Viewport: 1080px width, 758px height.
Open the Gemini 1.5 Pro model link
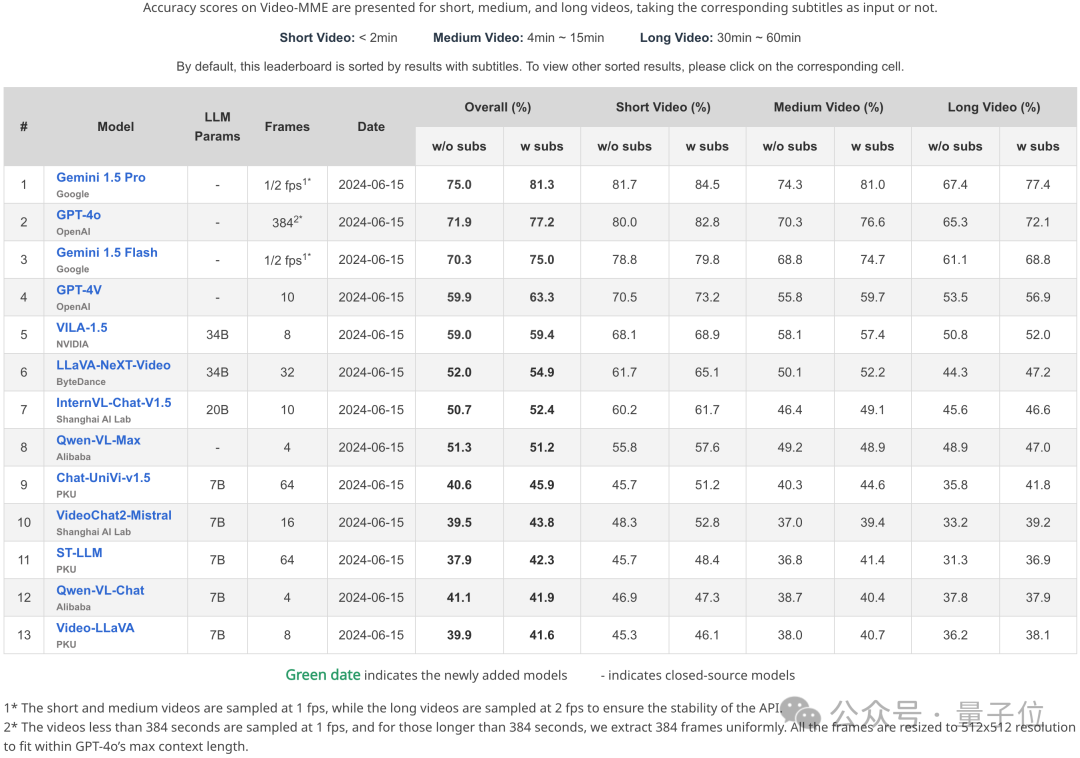101,177
